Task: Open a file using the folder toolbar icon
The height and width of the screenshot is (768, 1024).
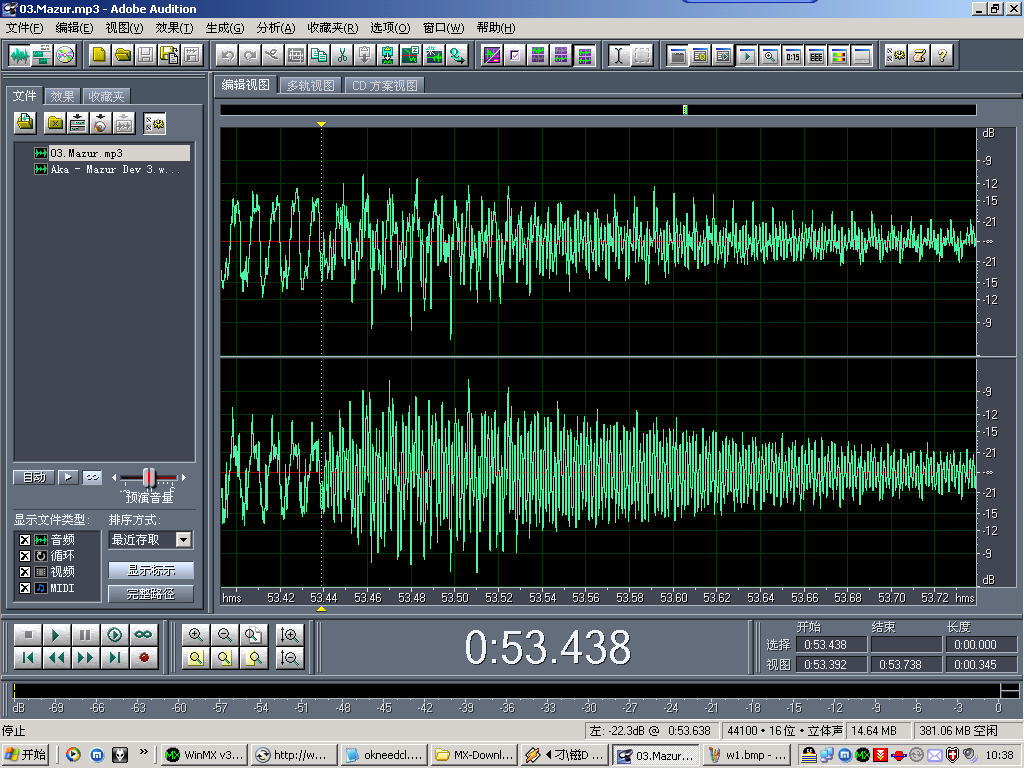Action: click(x=122, y=56)
